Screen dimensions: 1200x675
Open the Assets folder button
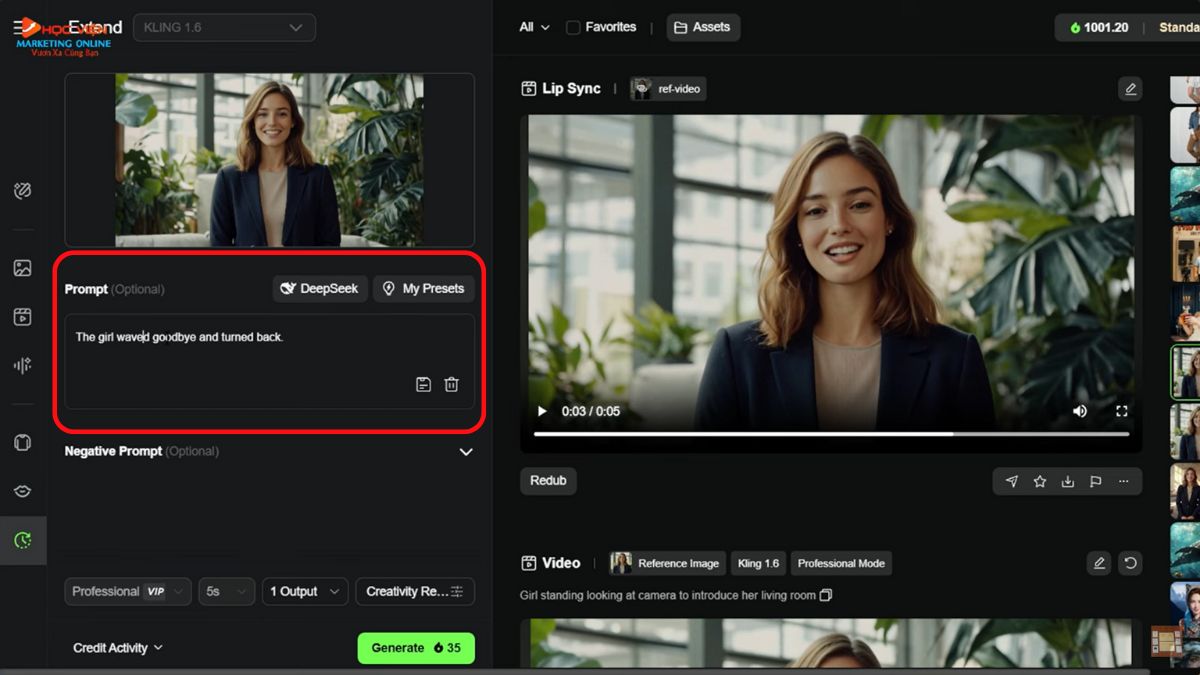tap(703, 27)
